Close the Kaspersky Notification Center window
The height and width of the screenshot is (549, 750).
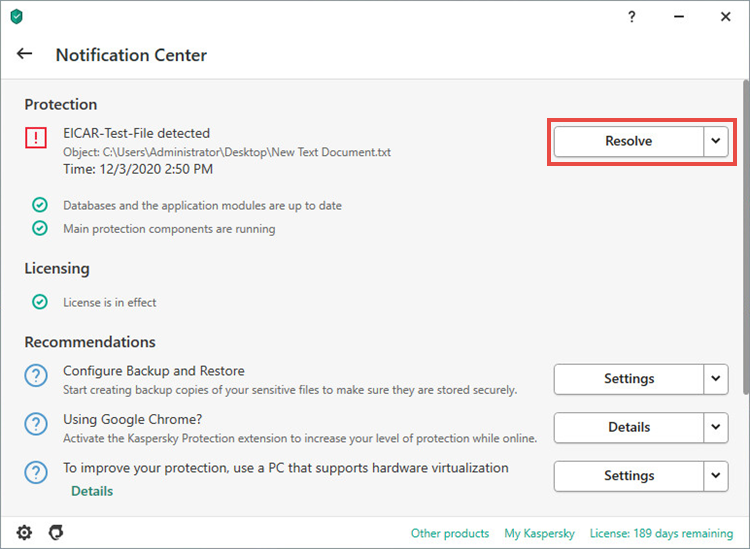(726, 17)
